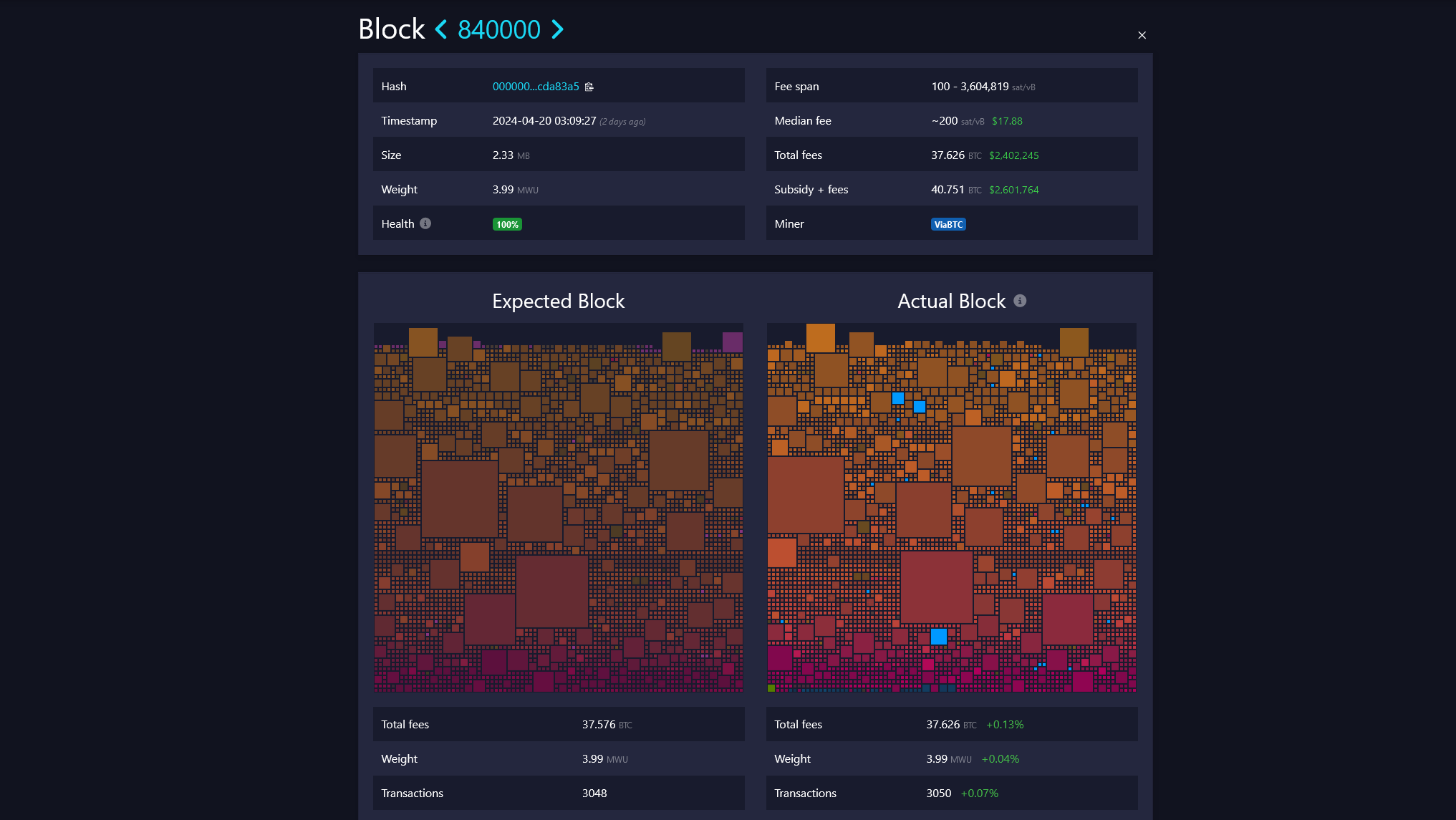Select purple square at Expected Block top-right corner
The height and width of the screenshot is (820, 1456).
[732, 342]
